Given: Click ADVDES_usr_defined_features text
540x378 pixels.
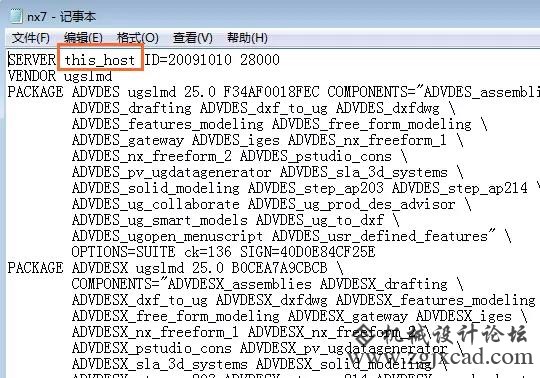Looking at the screenshot, I should tap(380, 237).
